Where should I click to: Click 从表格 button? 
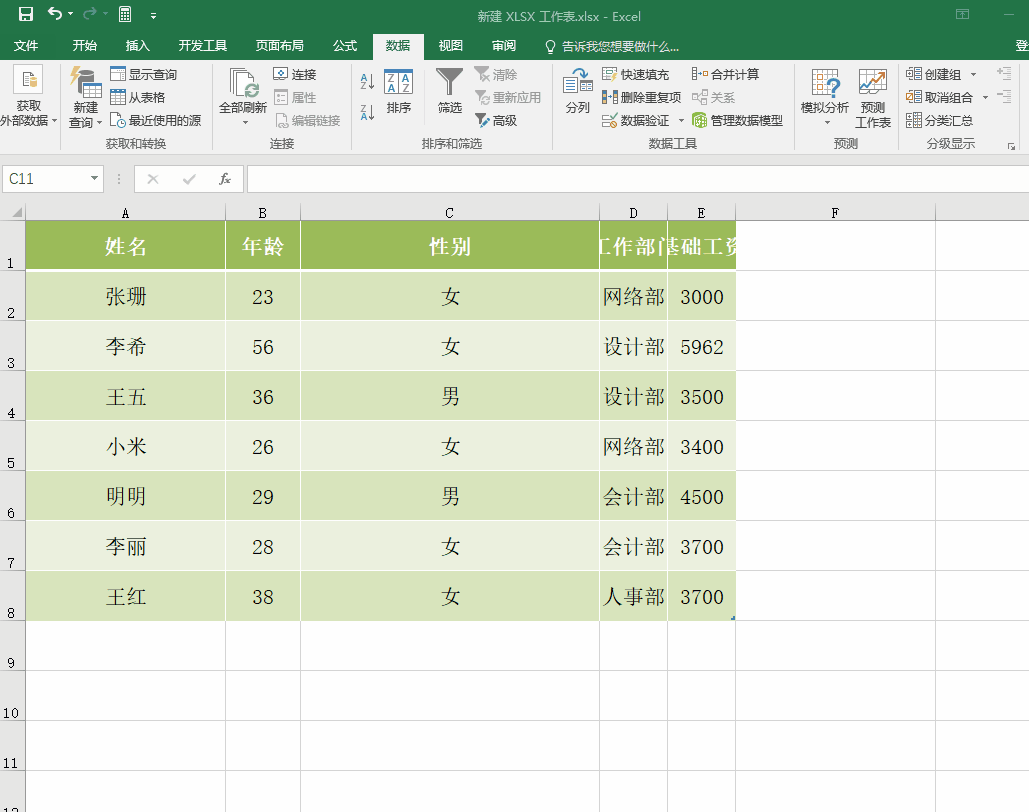point(138,97)
